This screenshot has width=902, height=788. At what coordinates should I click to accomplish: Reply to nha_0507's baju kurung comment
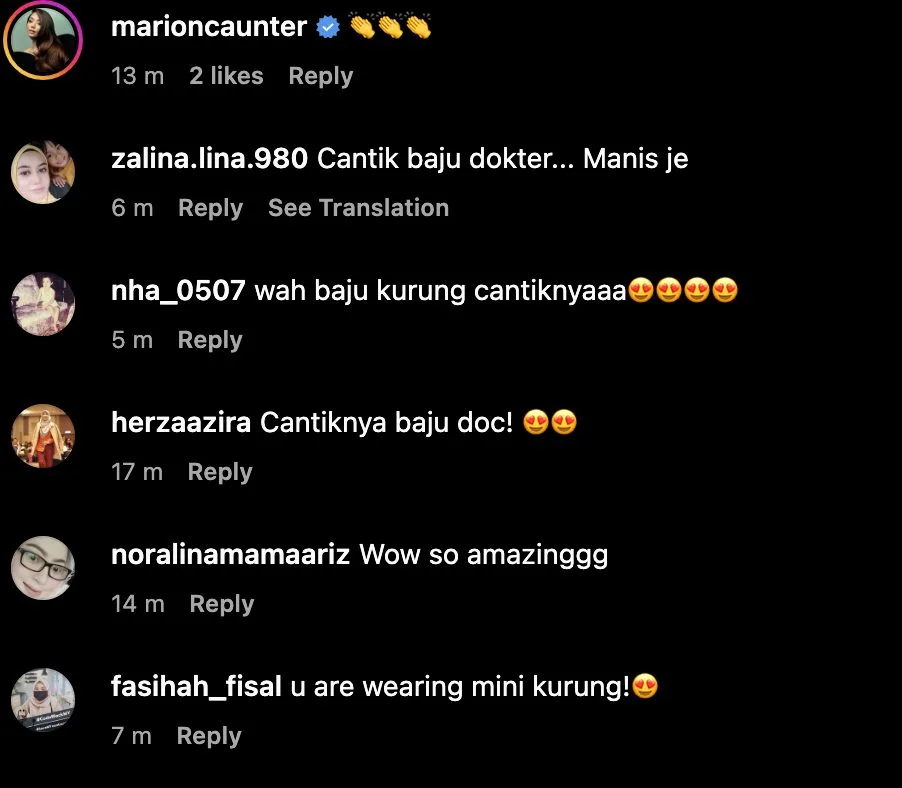[x=210, y=339]
